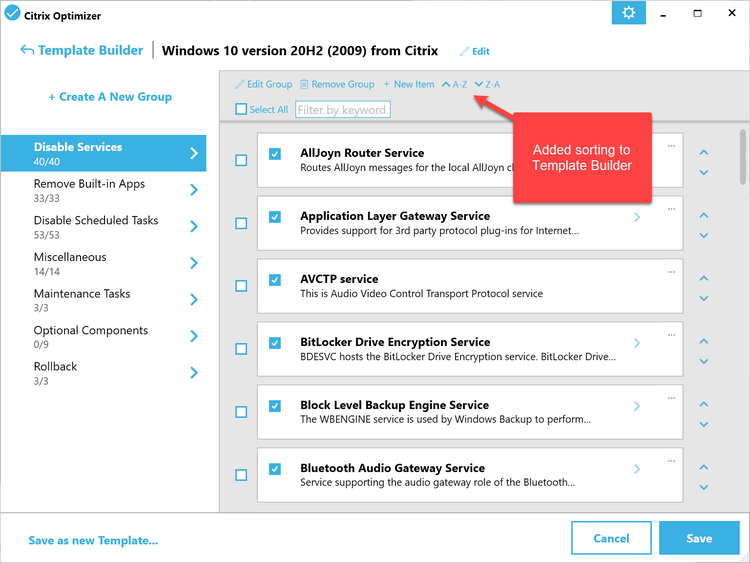Create A New Group link
Viewport: 750px width, 563px height.
coord(110,97)
